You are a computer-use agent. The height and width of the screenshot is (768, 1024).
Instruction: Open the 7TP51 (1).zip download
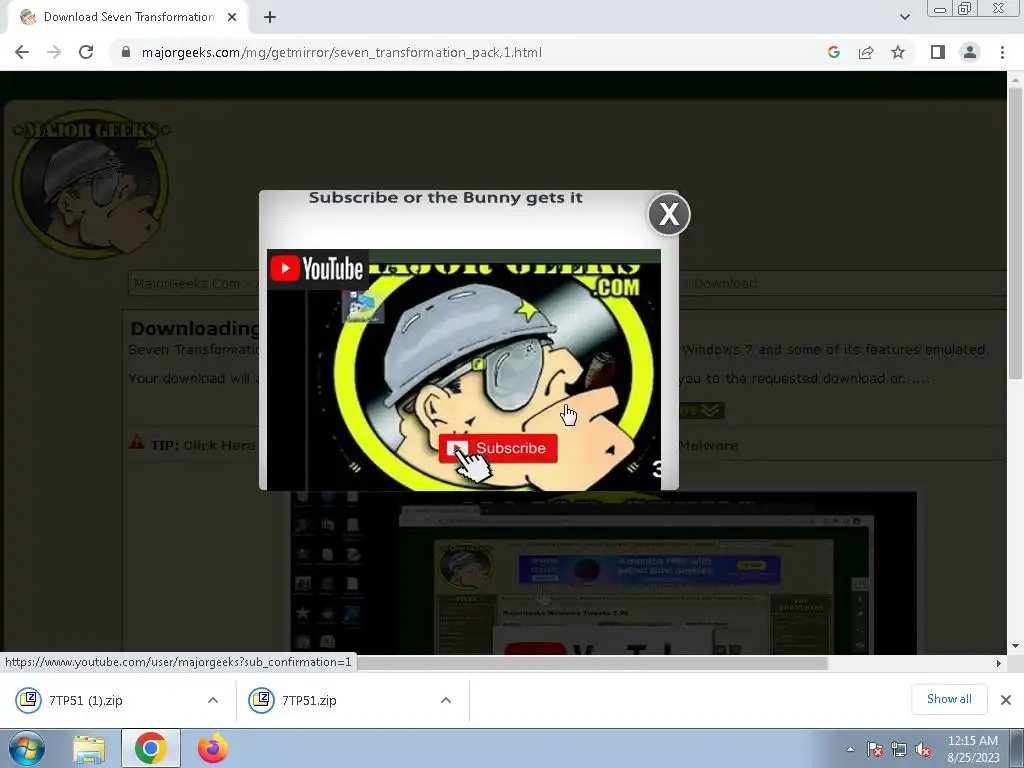pyautogui.click(x=86, y=700)
